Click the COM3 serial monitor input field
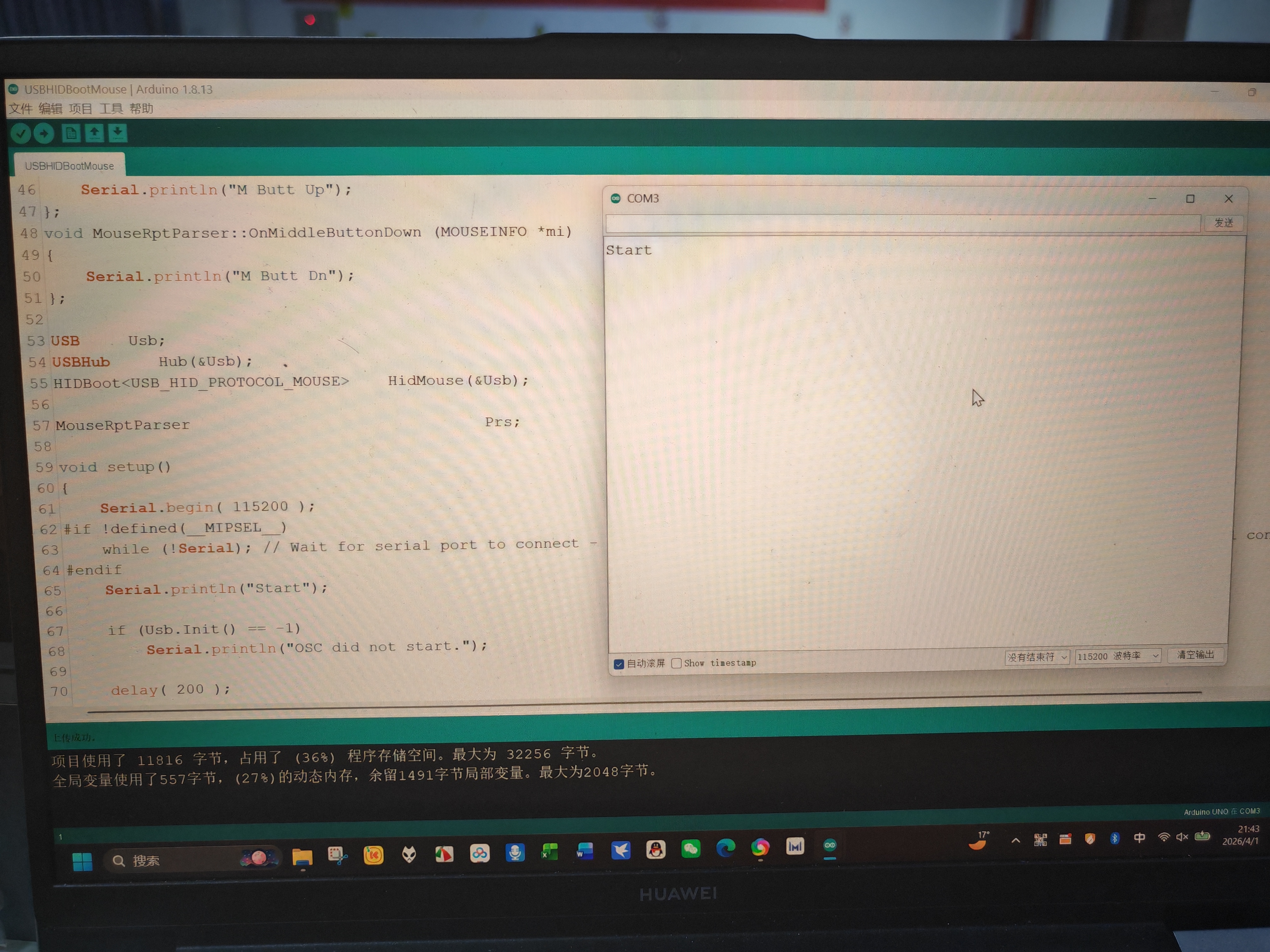The height and width of the screenshot is (952, 1270). click(x=903, y=223)
